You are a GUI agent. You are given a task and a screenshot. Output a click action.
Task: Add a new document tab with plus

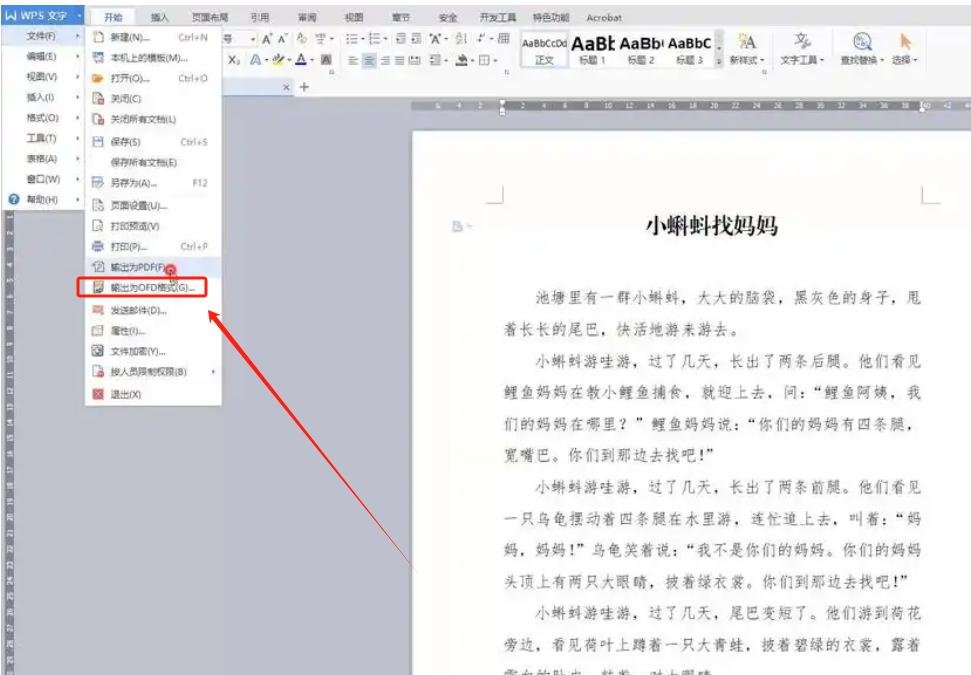[305, 88]
